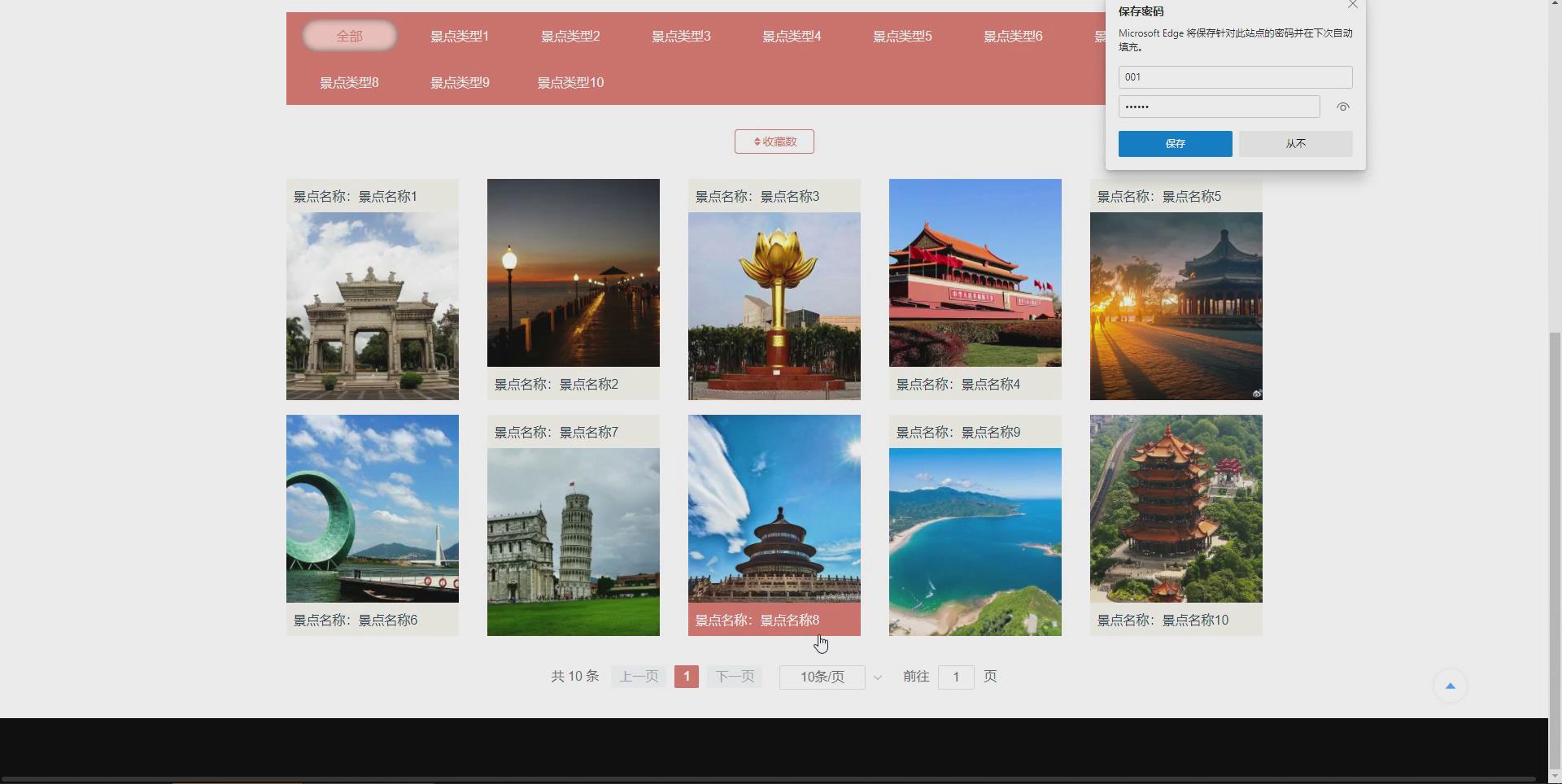Click the 前往 page jump input
1562x784 pixels.
pos(956,677)
